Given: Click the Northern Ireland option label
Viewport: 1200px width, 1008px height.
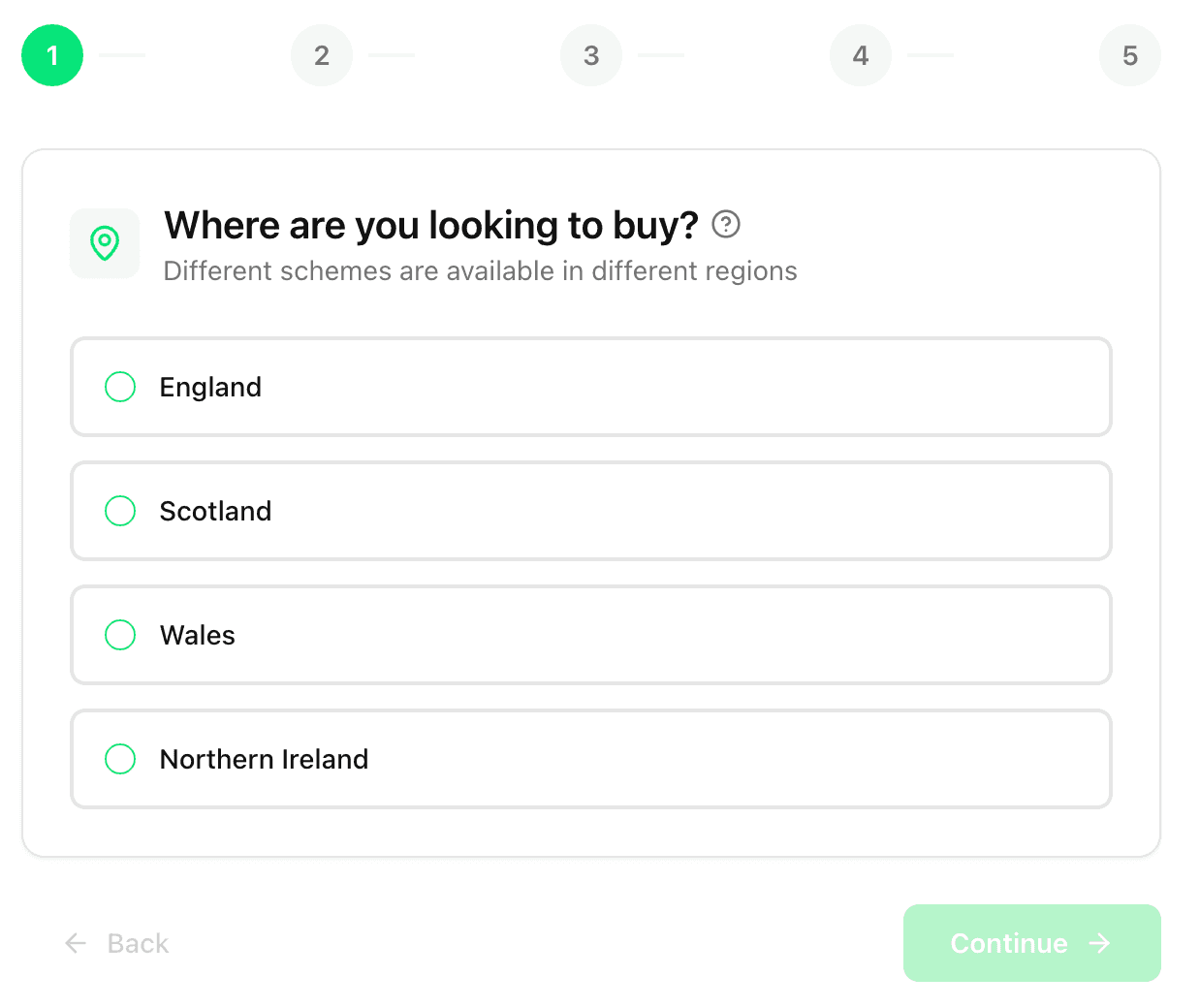Looking at the screenshot, I should (264, 759).
